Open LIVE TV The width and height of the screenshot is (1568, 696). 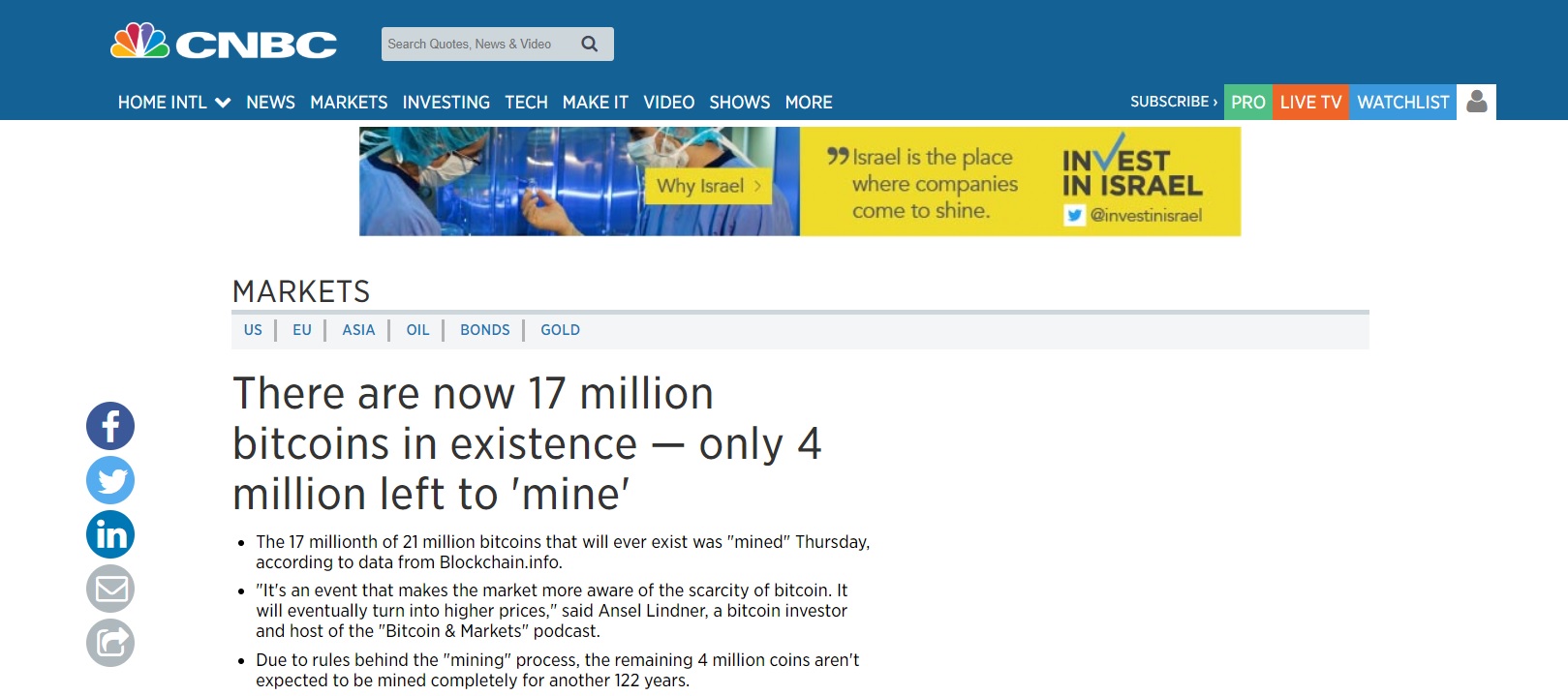coord(1311,102)
